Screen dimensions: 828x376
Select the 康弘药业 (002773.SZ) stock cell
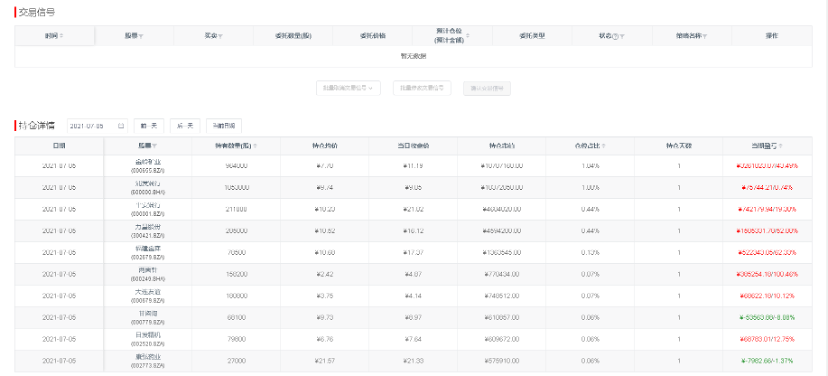tap(147, 361)
